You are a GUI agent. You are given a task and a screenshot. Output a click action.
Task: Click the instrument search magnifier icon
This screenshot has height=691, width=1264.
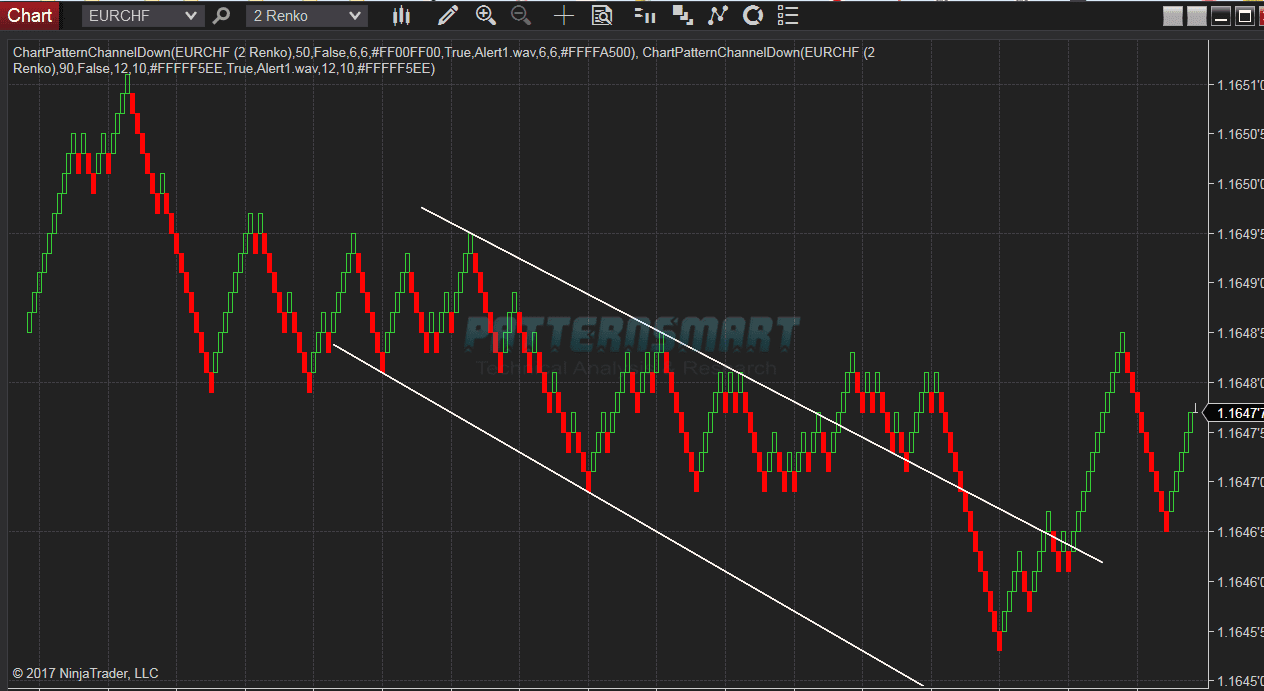[x=222, y=15]
